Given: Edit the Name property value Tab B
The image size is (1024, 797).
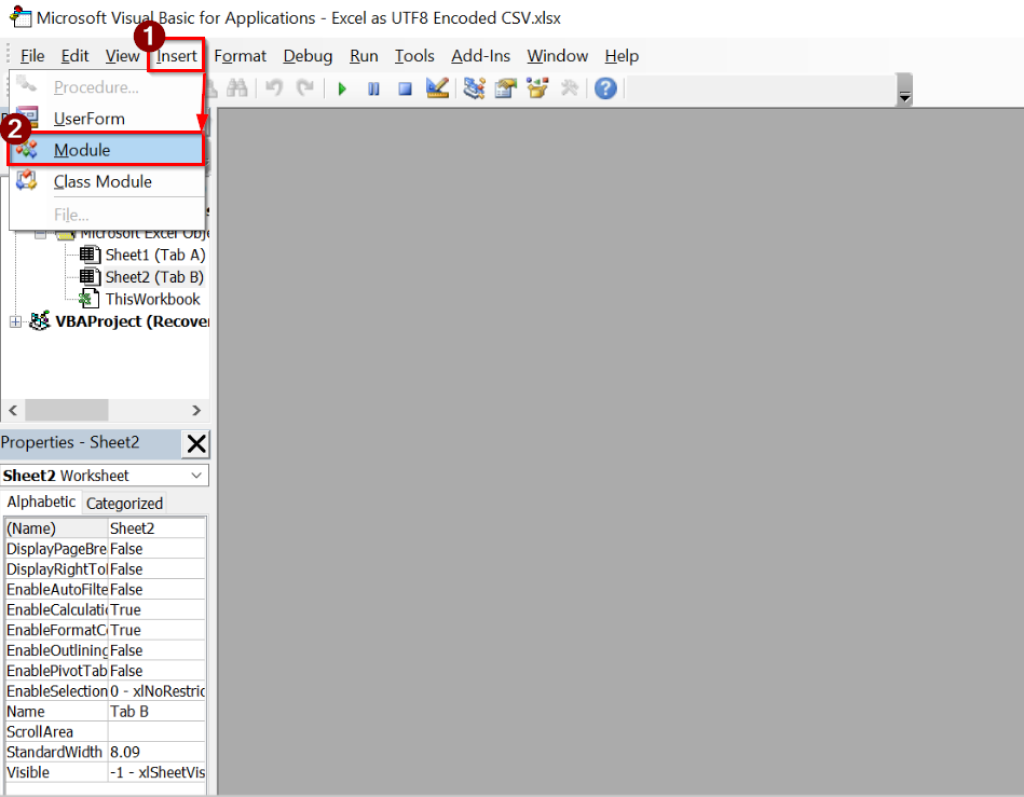Looking at the screenshot, I should pos(157,711).
